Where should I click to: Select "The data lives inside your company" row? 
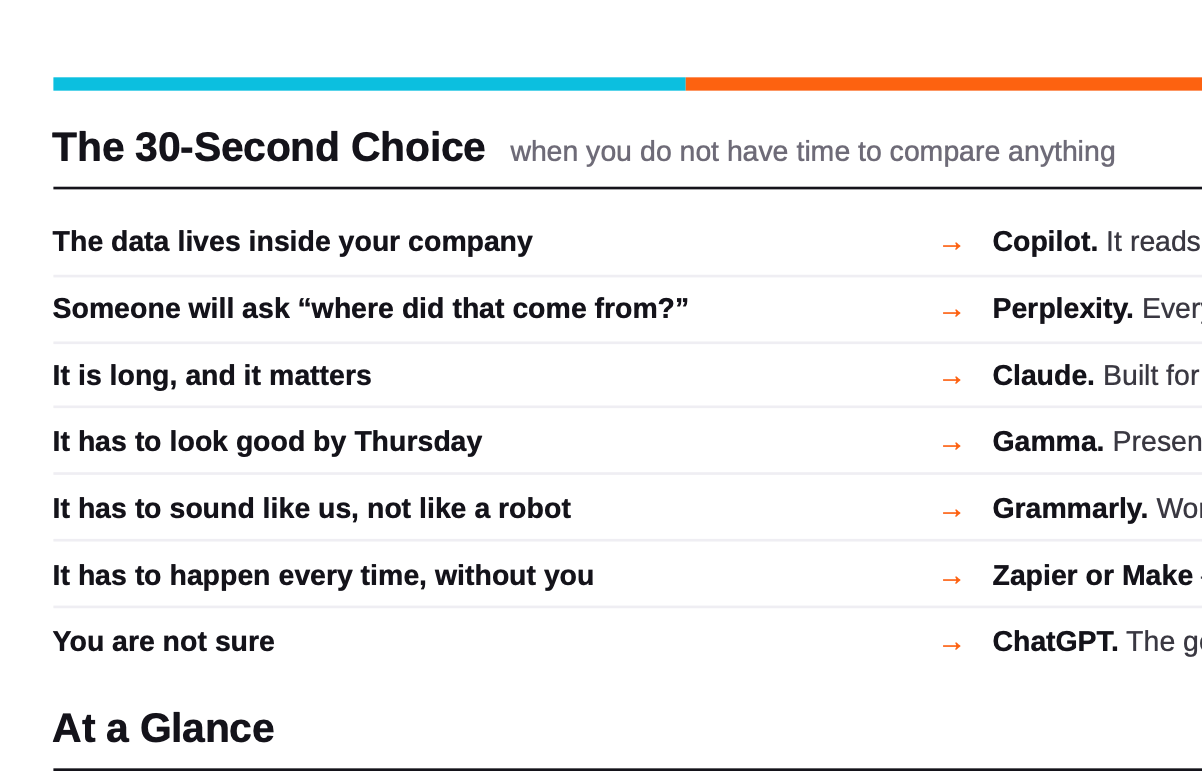627,242
